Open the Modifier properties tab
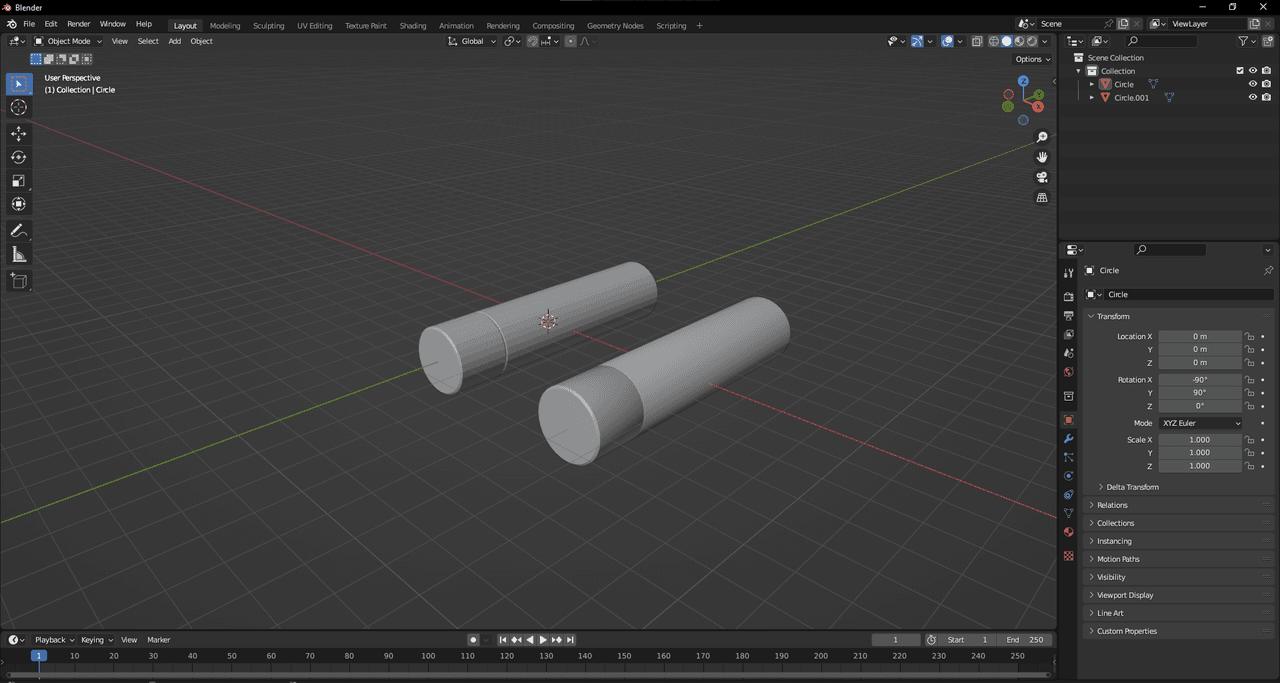 [1068, 439]
